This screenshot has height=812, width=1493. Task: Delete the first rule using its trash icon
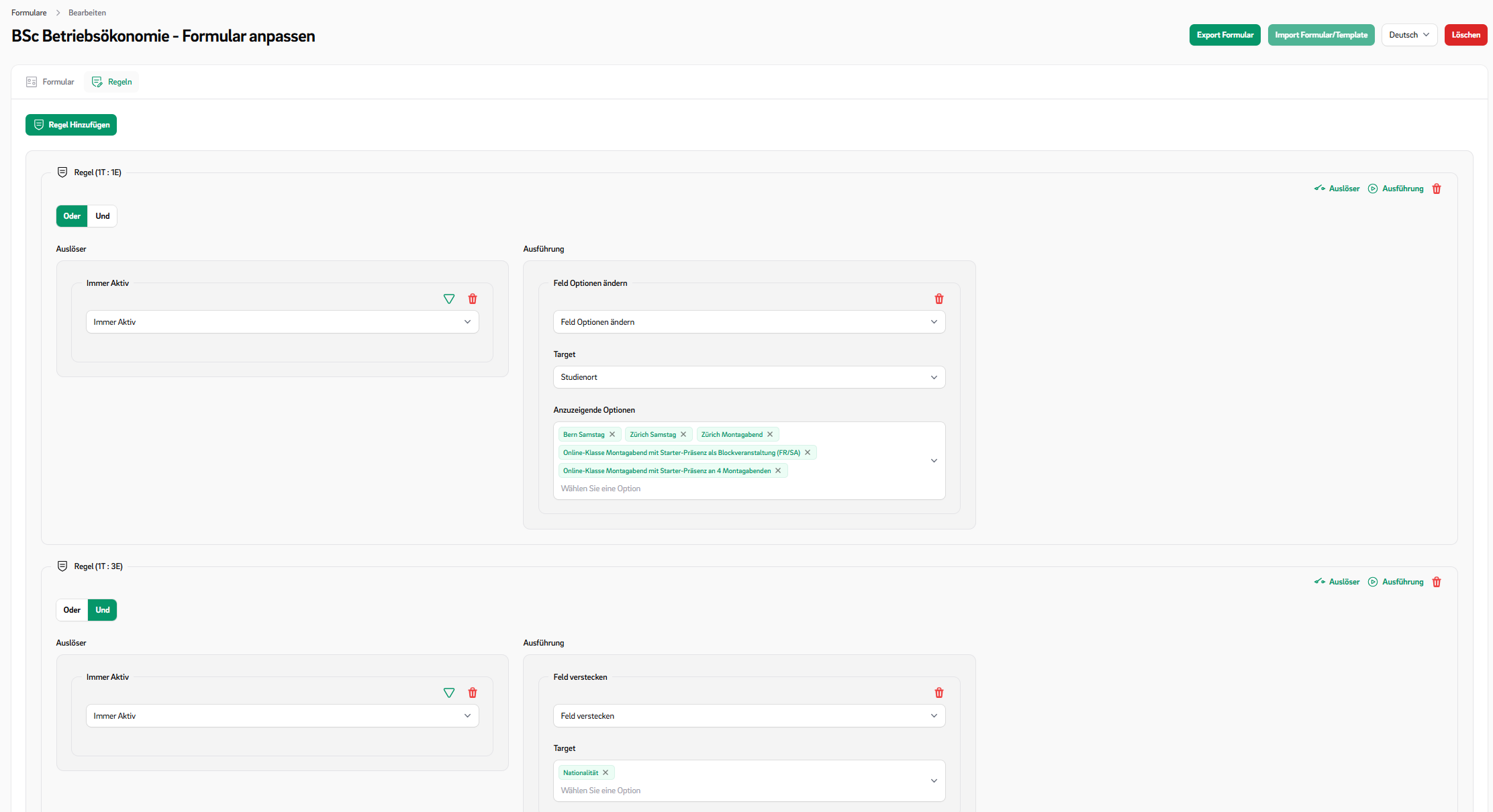tap(1436, 189)
